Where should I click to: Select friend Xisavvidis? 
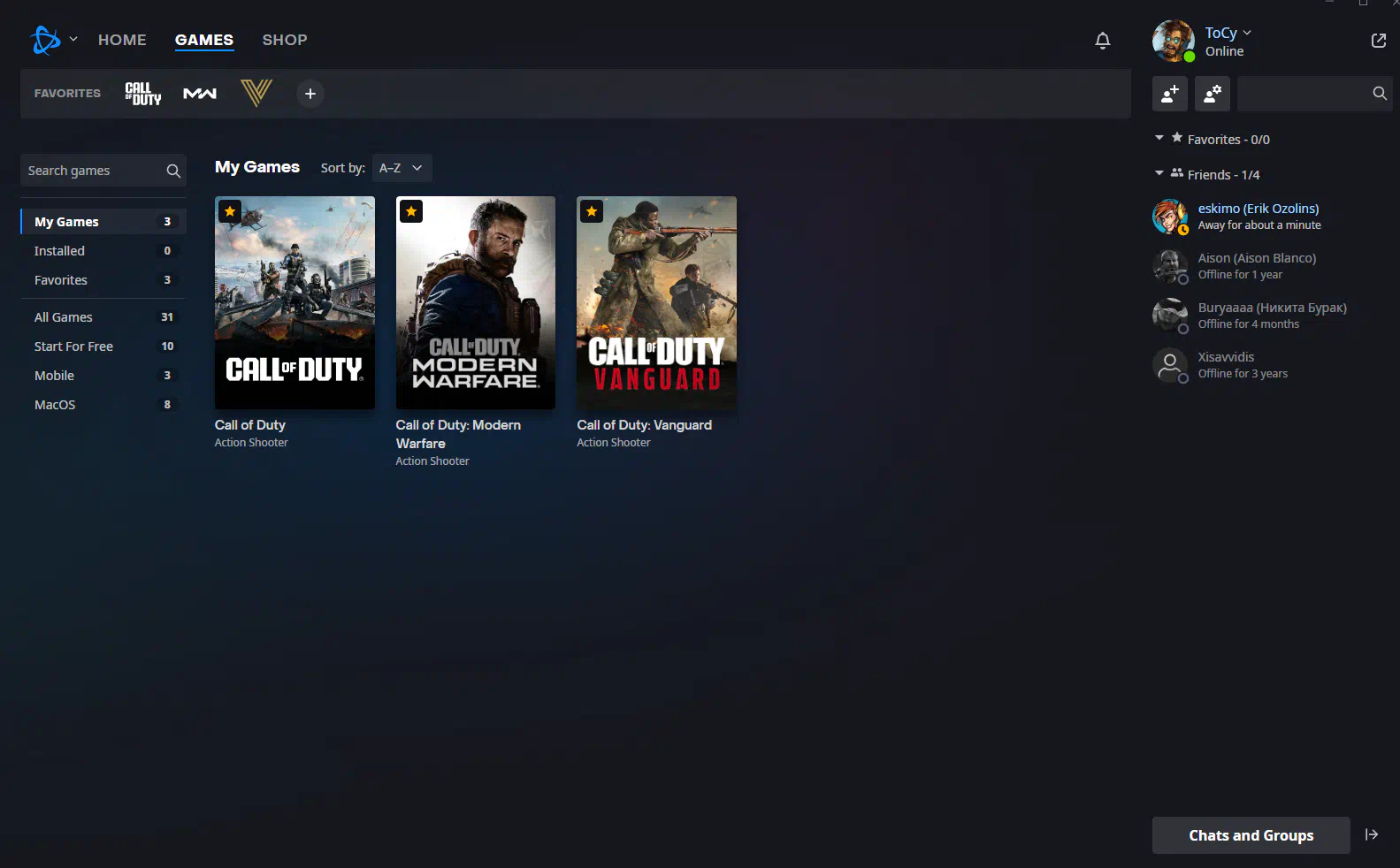click(x=1271, y=365)
